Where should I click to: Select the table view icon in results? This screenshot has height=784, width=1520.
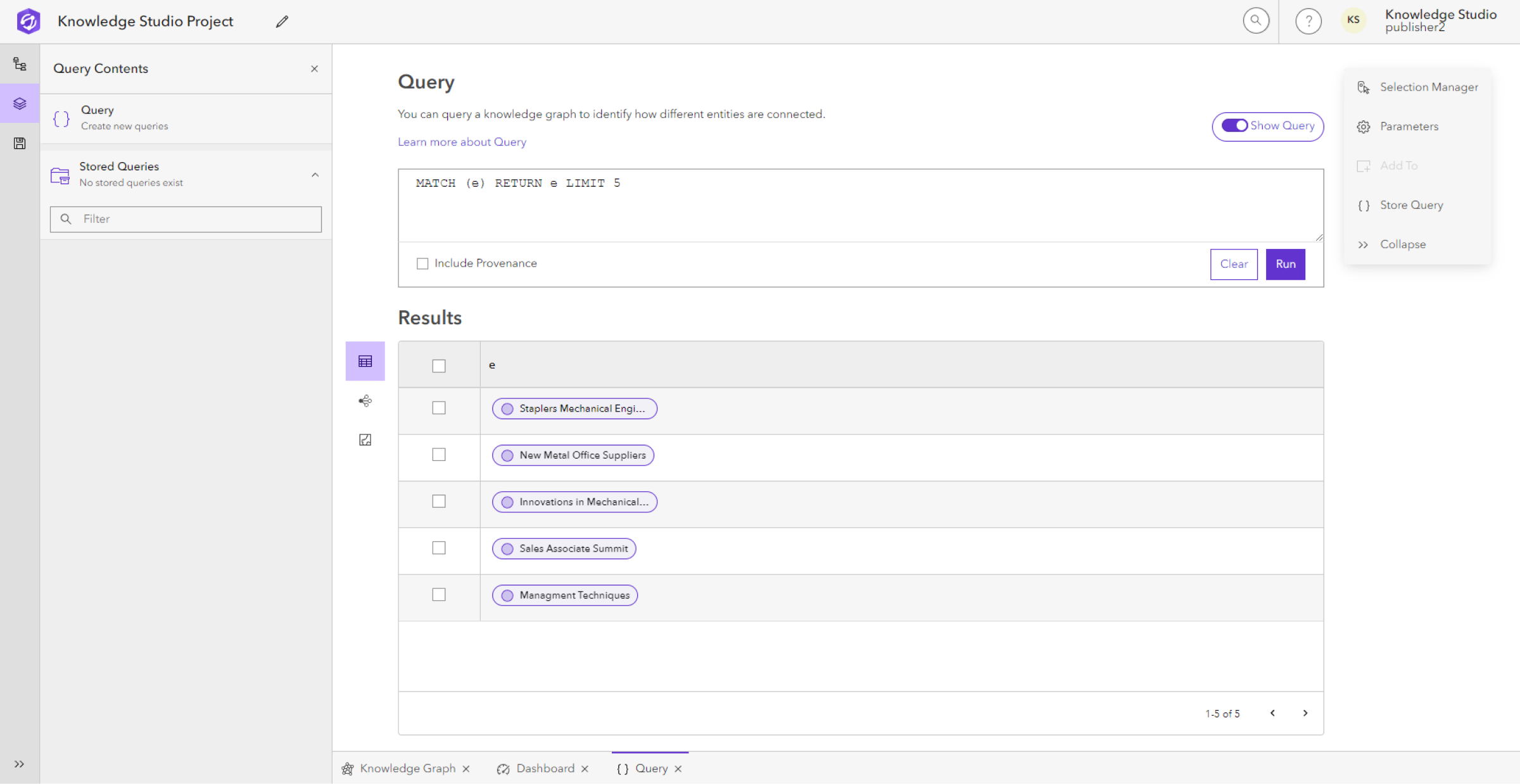365,360
